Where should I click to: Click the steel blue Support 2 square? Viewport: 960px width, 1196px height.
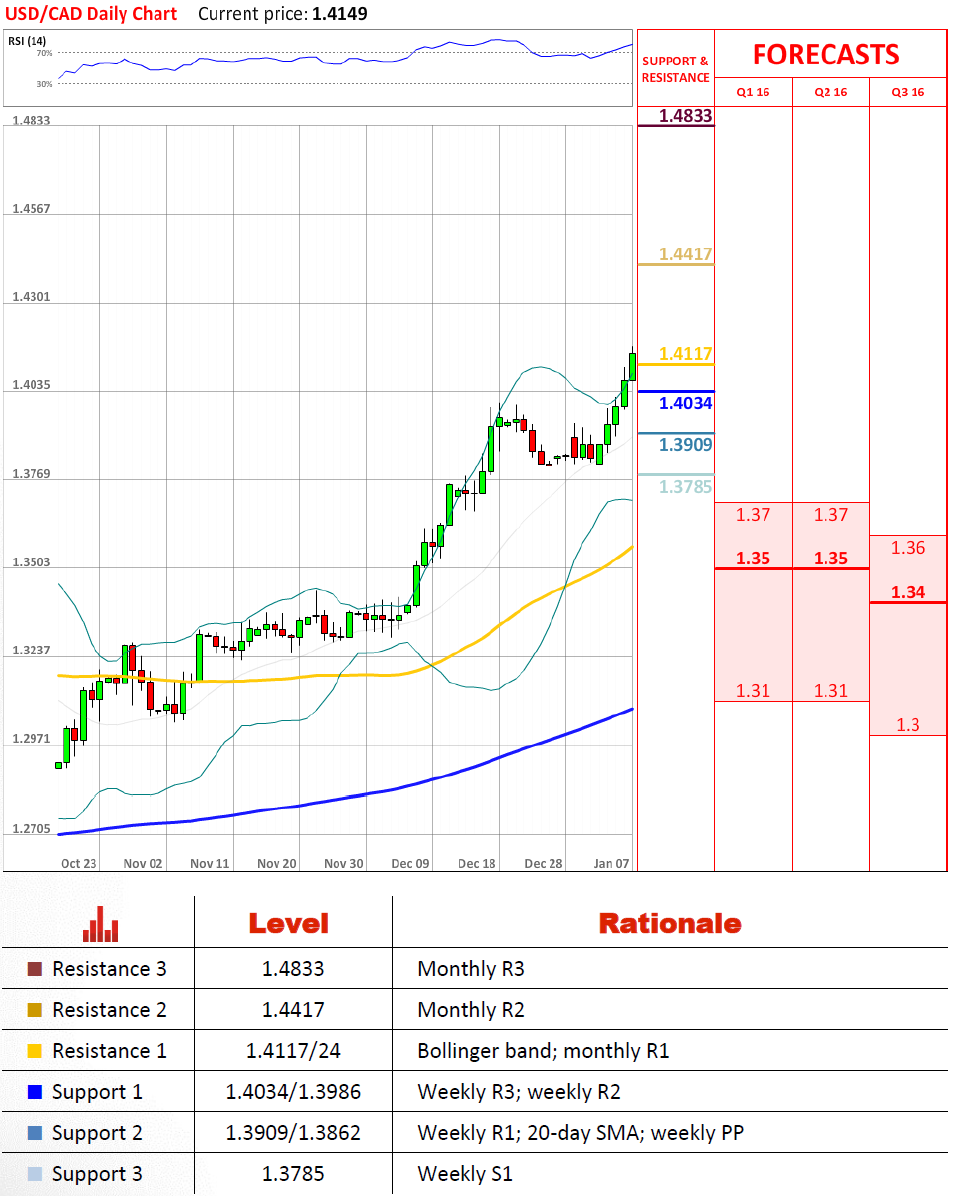35,1133
